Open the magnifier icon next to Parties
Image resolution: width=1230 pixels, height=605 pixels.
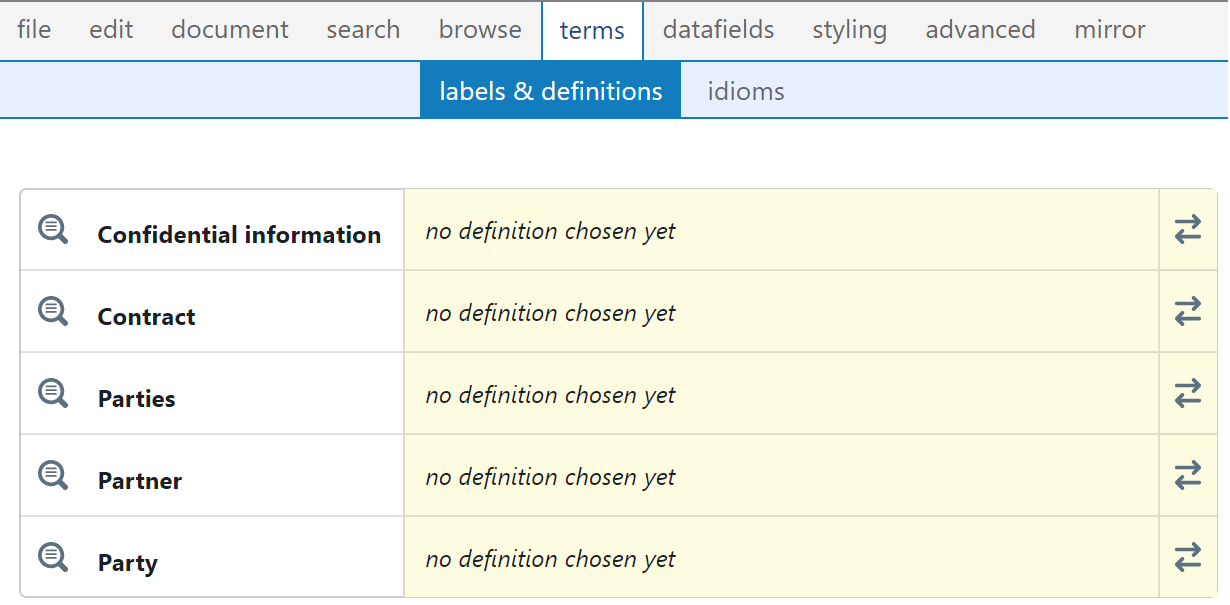53,394
